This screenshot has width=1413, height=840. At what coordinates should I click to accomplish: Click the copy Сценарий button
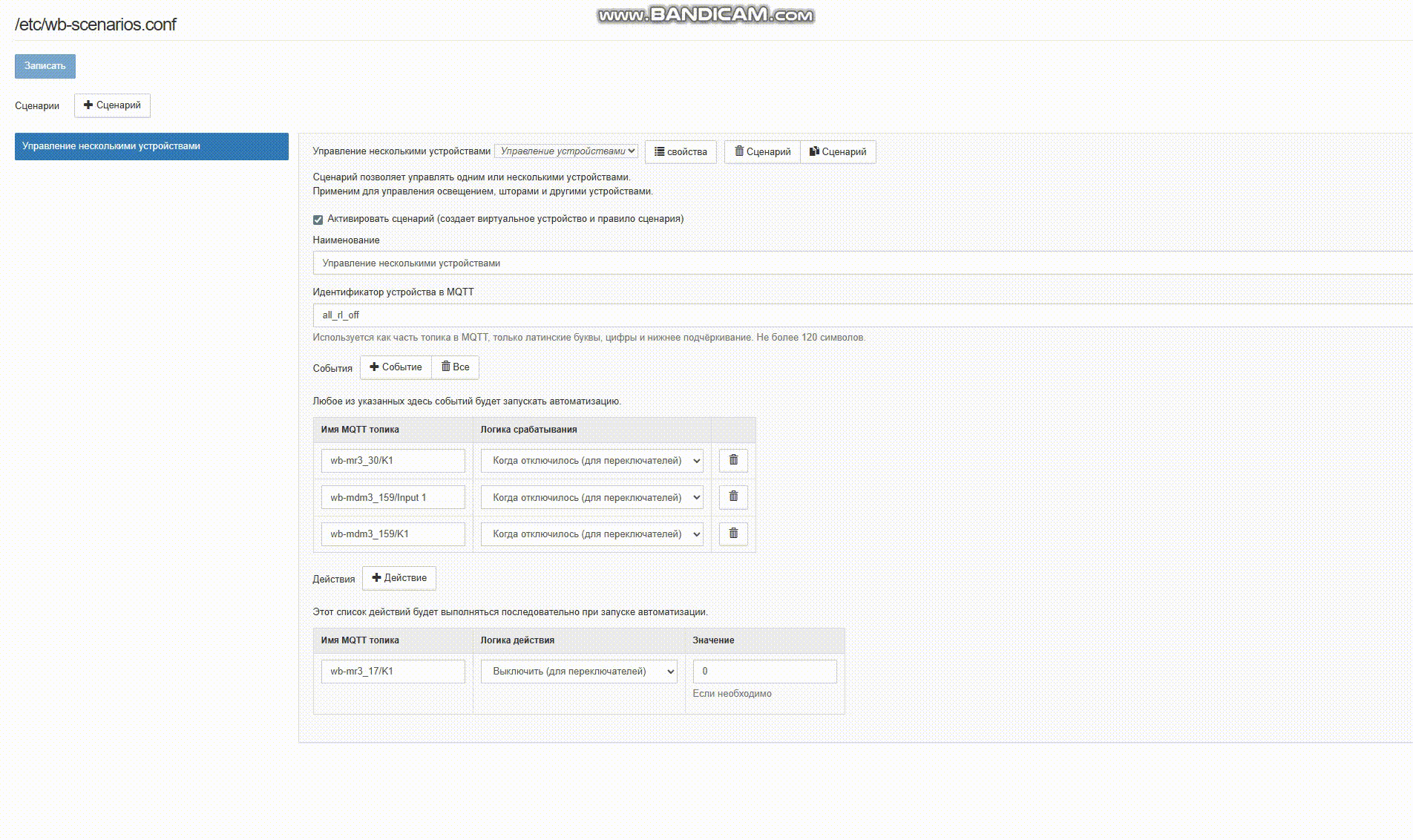[x=838, y=151]
